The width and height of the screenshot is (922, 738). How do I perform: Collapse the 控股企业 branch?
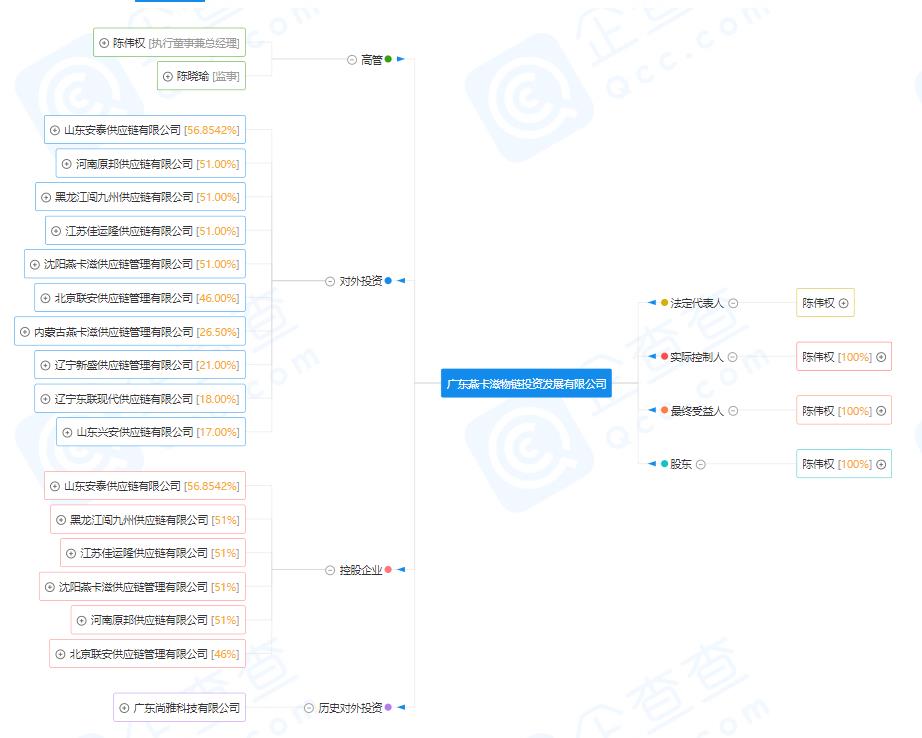tap(330, 570)
